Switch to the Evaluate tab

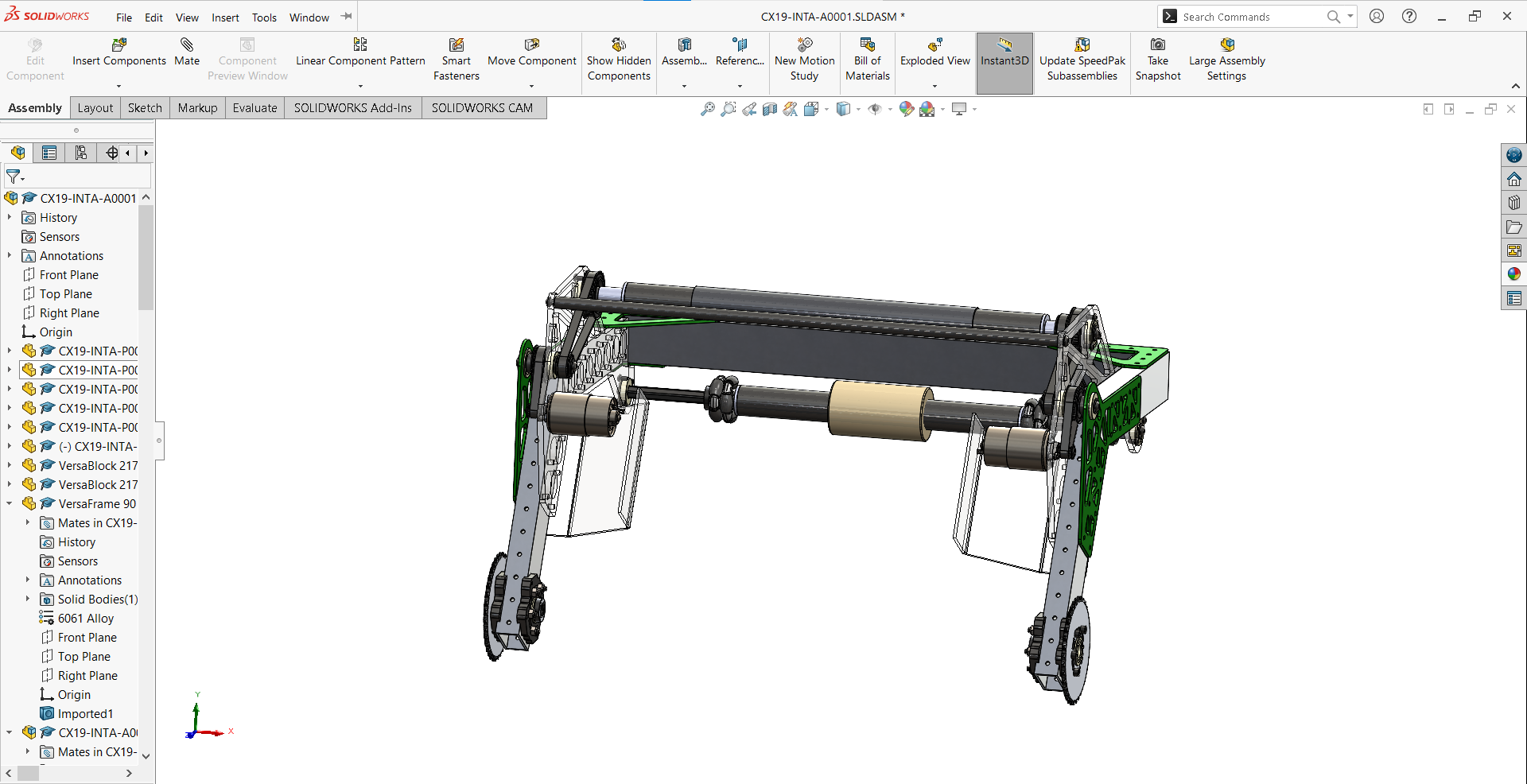254,107
